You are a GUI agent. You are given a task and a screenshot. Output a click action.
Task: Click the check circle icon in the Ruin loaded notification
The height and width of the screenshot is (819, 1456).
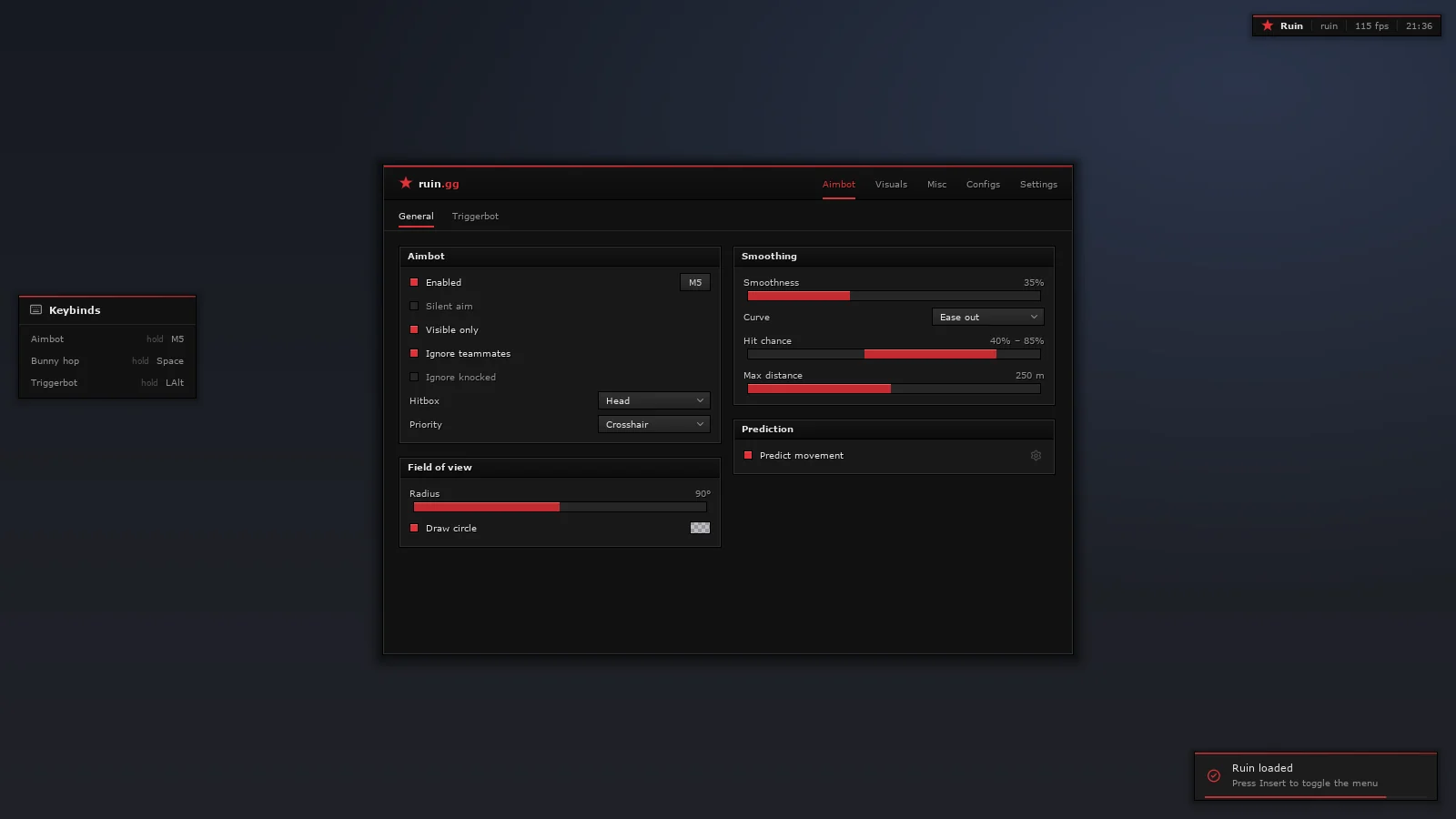point(1214,776)
